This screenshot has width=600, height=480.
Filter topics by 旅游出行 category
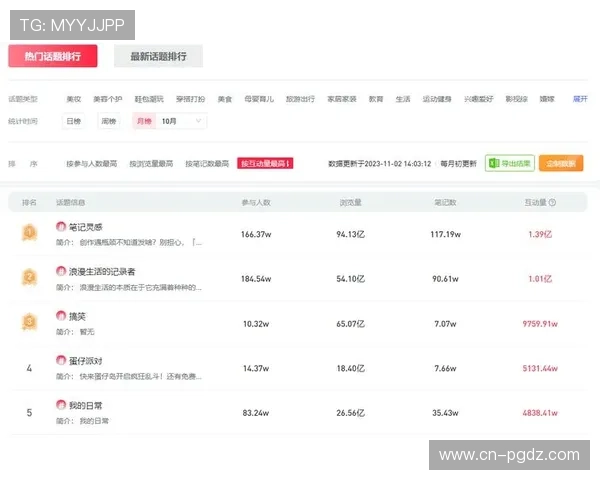coord(300,99)
